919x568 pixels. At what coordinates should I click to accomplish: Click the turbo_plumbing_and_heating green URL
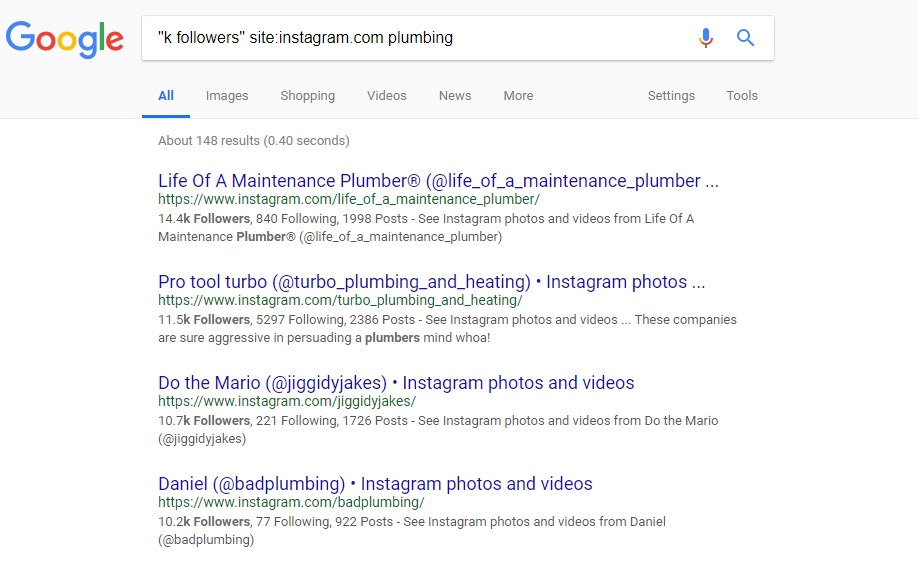coord(340,300)
